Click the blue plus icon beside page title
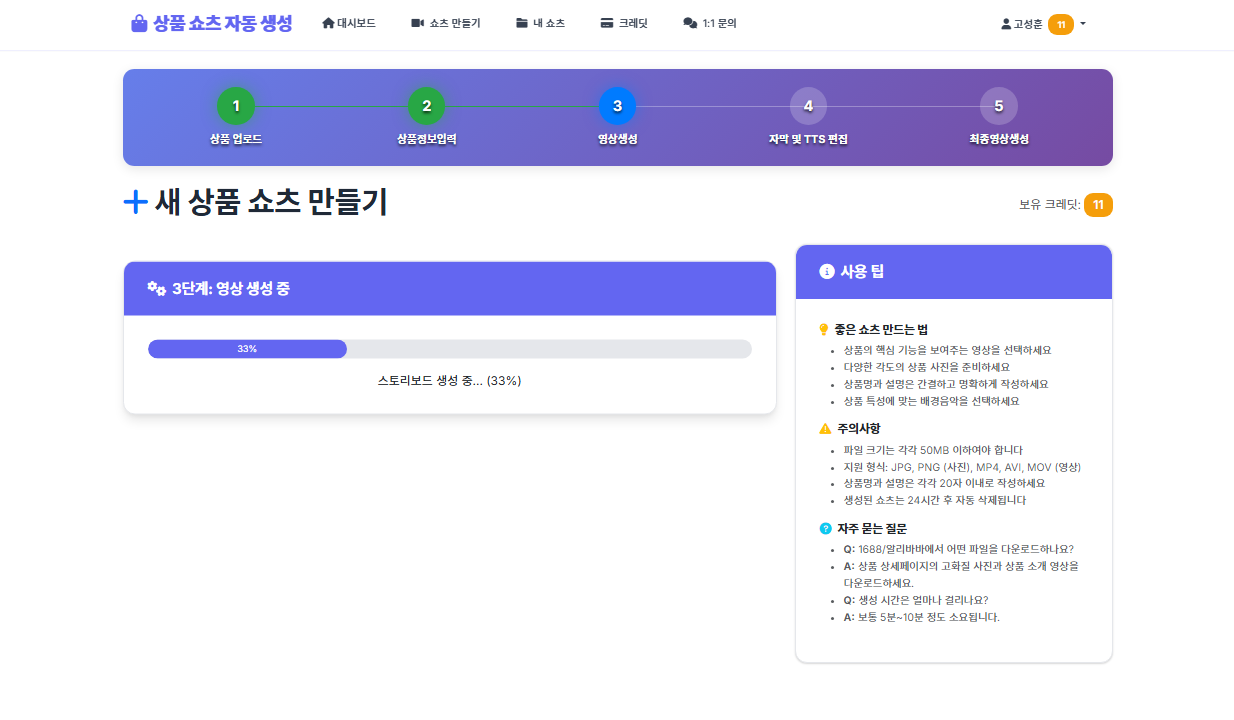This screenshot has height=720, width=1234. coord(135,202)
